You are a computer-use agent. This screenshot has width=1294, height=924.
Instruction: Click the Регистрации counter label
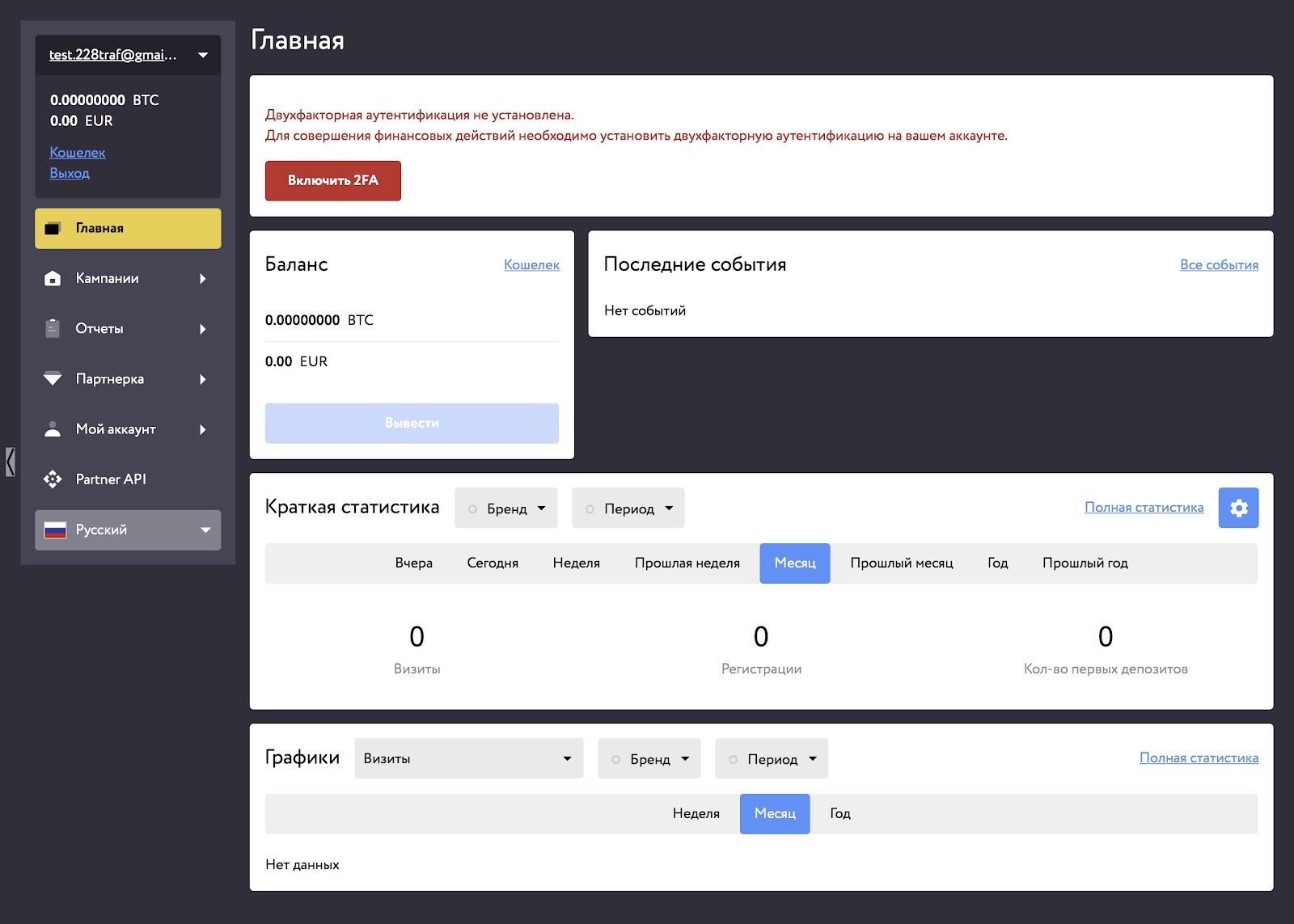[x=761, y=669]
